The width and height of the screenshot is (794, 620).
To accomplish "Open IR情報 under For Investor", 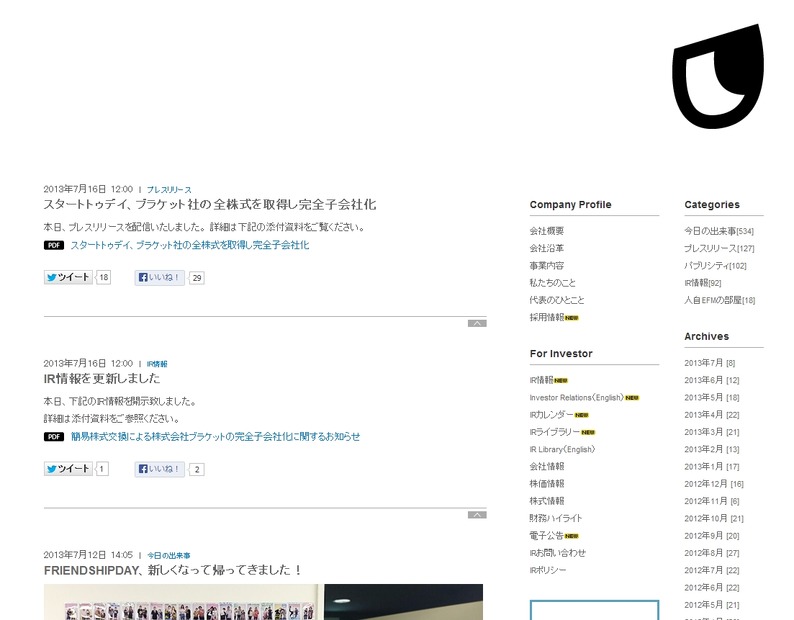I will (x=542, y=380).
